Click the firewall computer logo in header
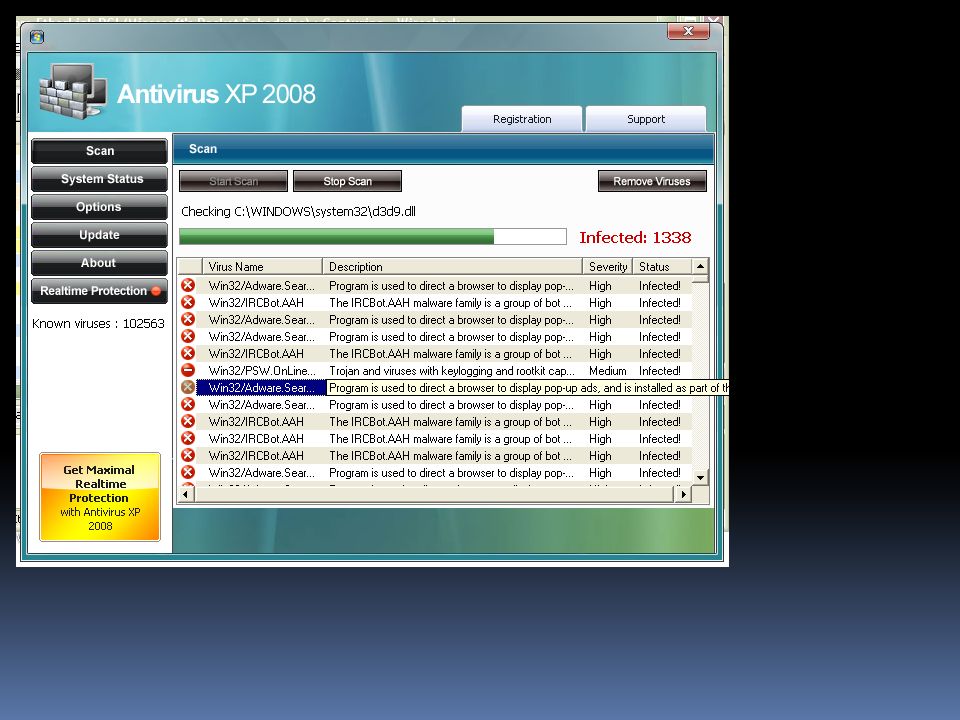 [x=73, y=91]
